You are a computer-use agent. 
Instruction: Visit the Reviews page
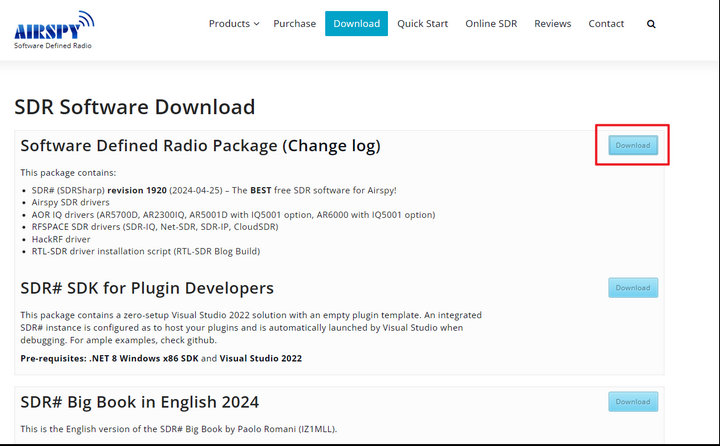pos(552,23)
